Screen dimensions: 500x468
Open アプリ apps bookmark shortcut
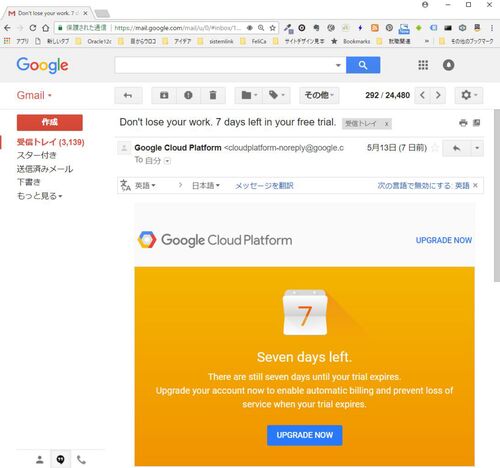point(16,41)
